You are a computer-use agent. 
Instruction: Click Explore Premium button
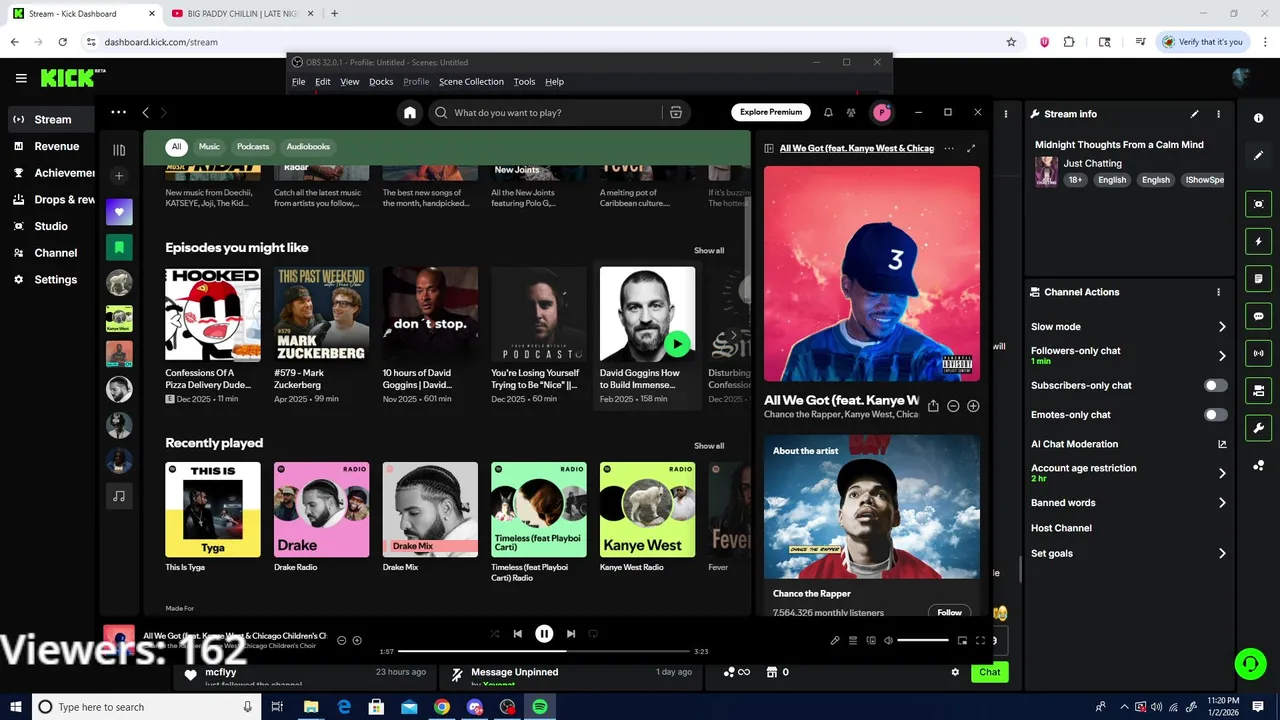tap(771, 112)
